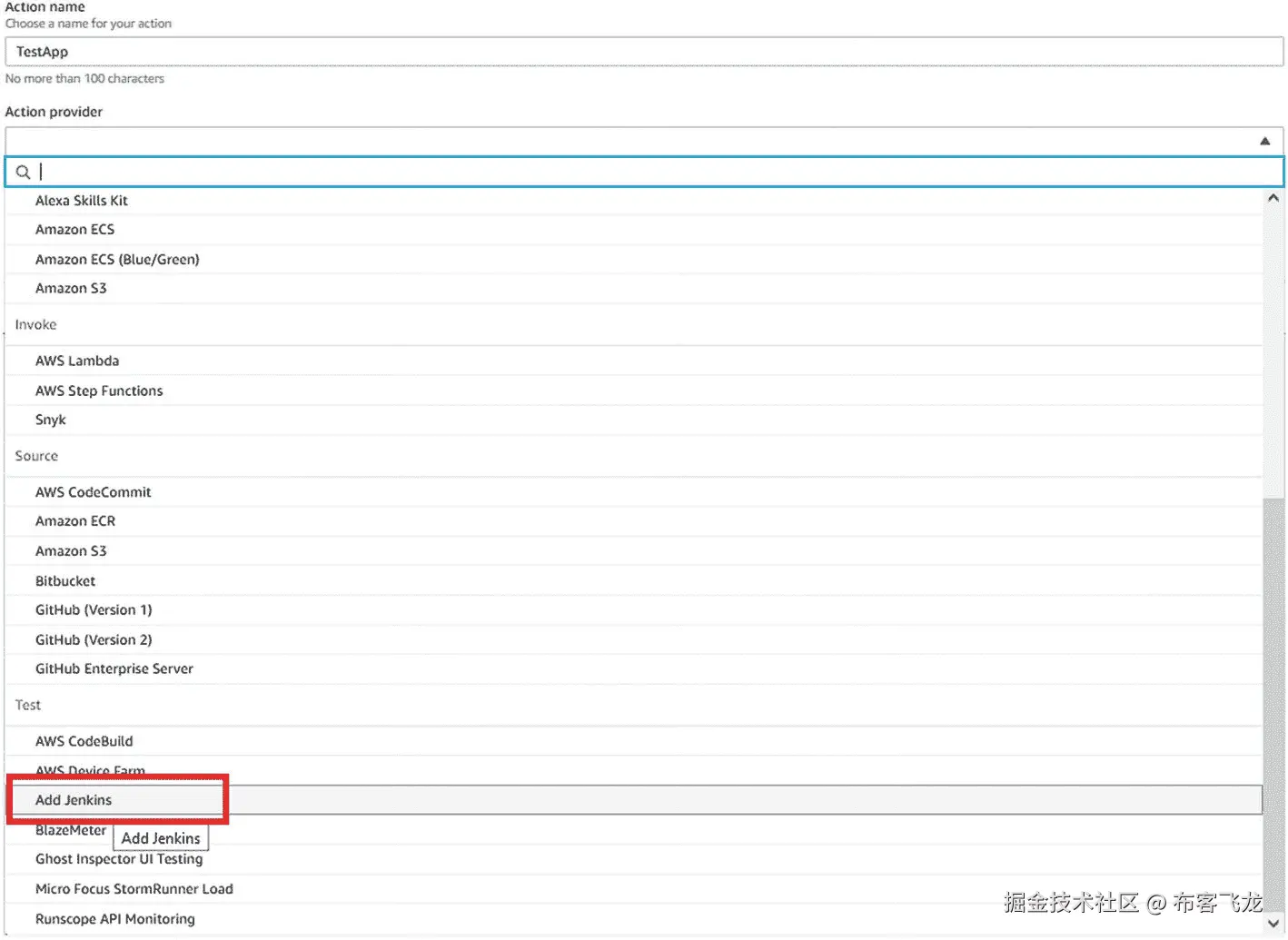Choose GitHub (Version 1)

click(x=633, y=610)
